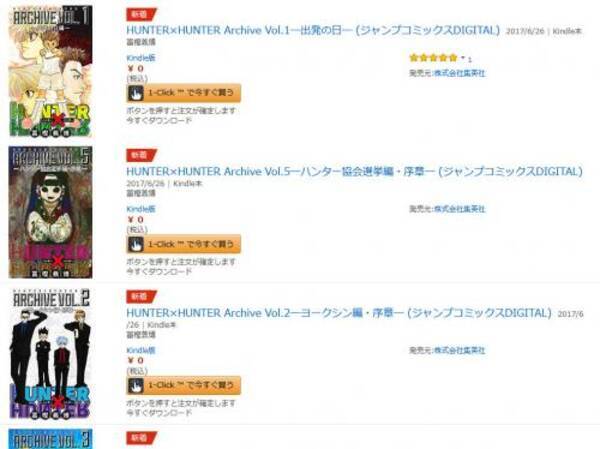Open the 株式会社集英社 seller link for Vol.2
This screenshot has height=449, width=600.
[459, 350]
